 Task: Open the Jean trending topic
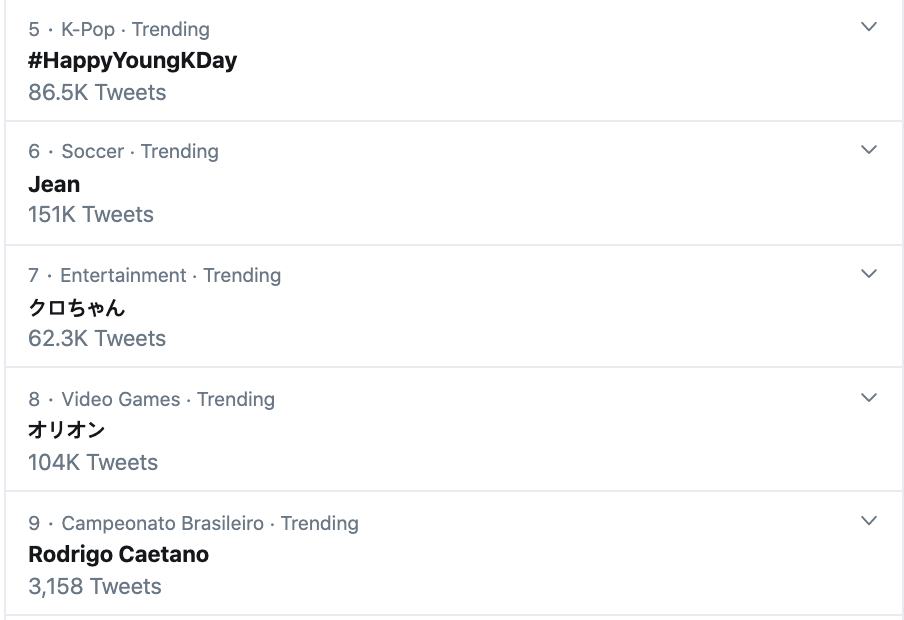pyautogui.click(x=54, y=184)
